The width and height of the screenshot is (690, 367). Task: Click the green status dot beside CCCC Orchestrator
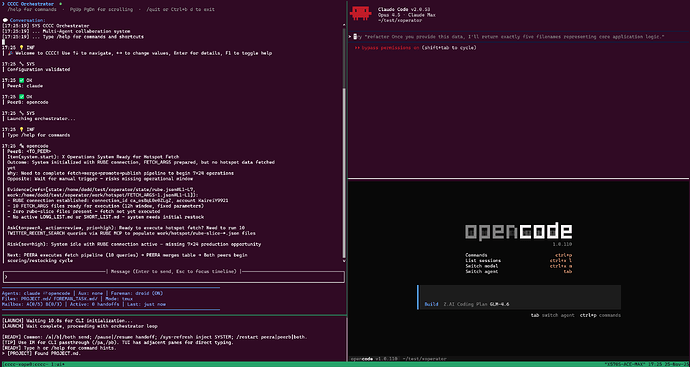click(x=60, y=4)
